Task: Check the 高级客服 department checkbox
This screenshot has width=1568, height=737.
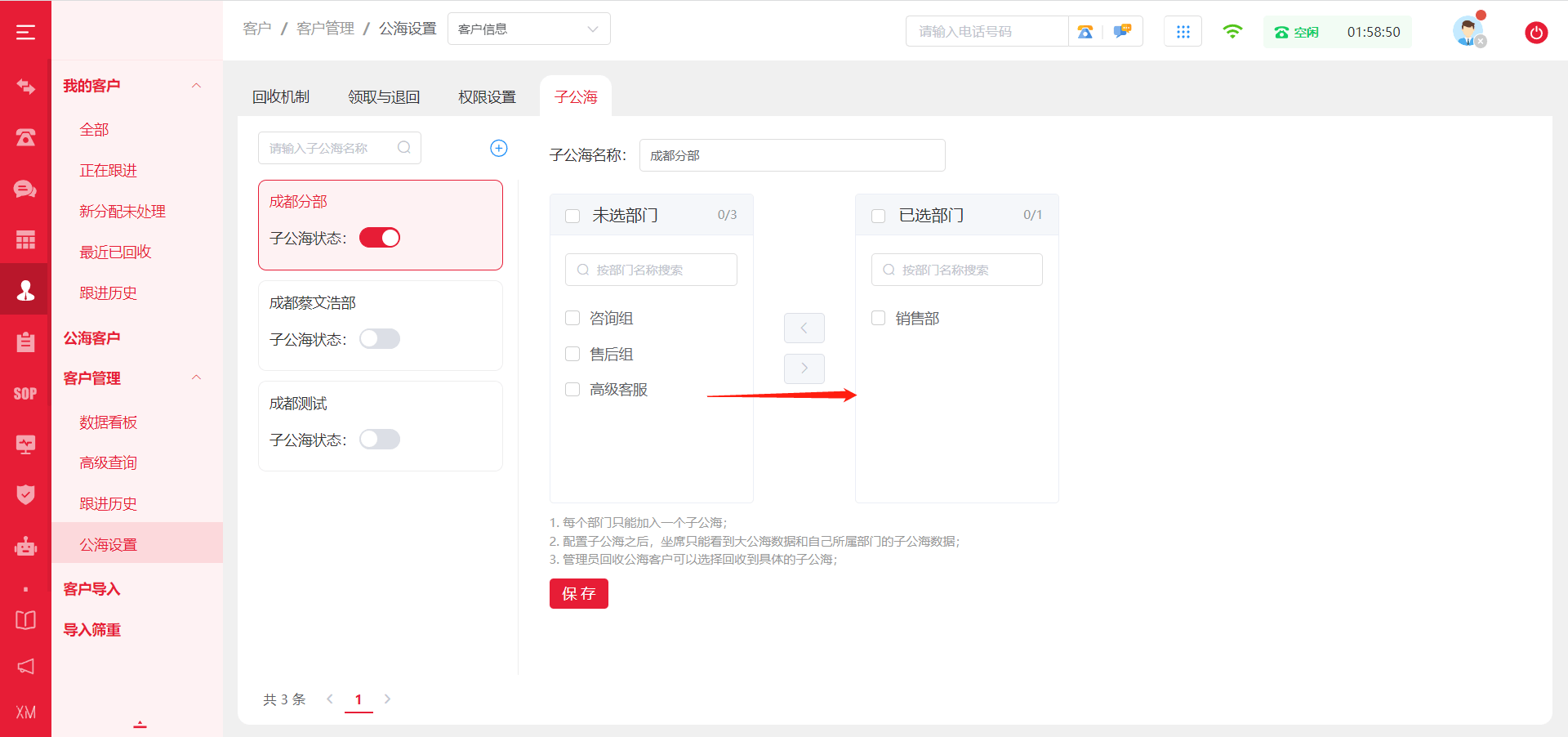Action: 572,389
